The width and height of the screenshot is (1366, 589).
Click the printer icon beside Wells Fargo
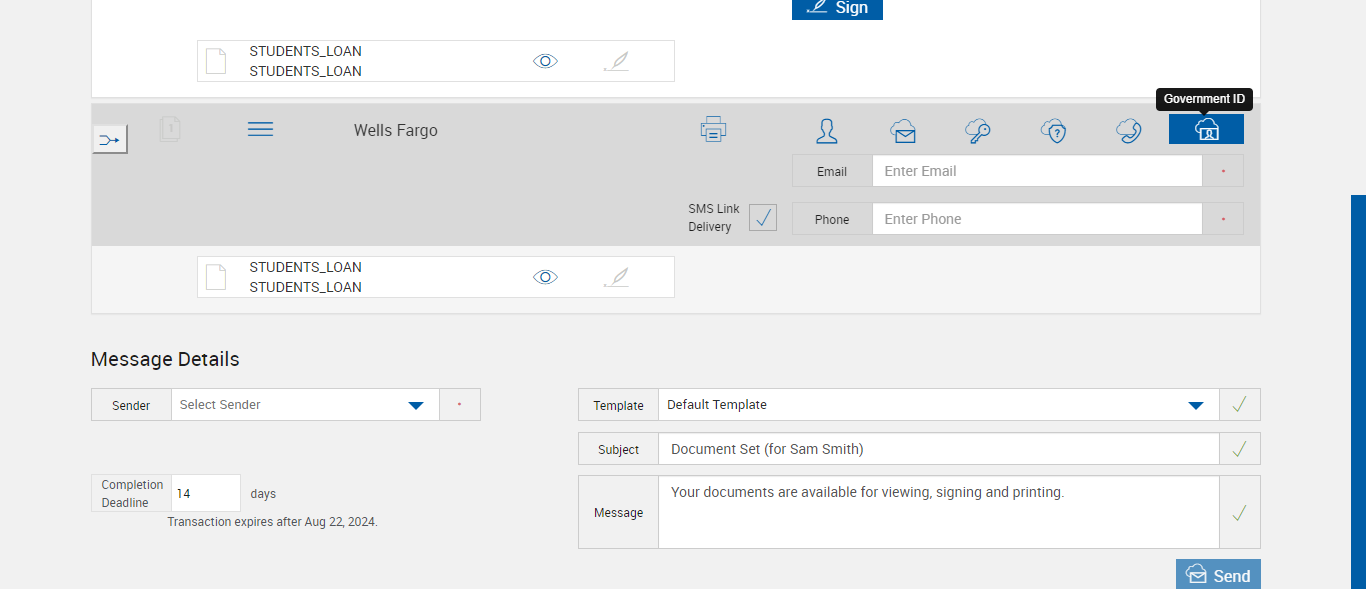point(713,129)
